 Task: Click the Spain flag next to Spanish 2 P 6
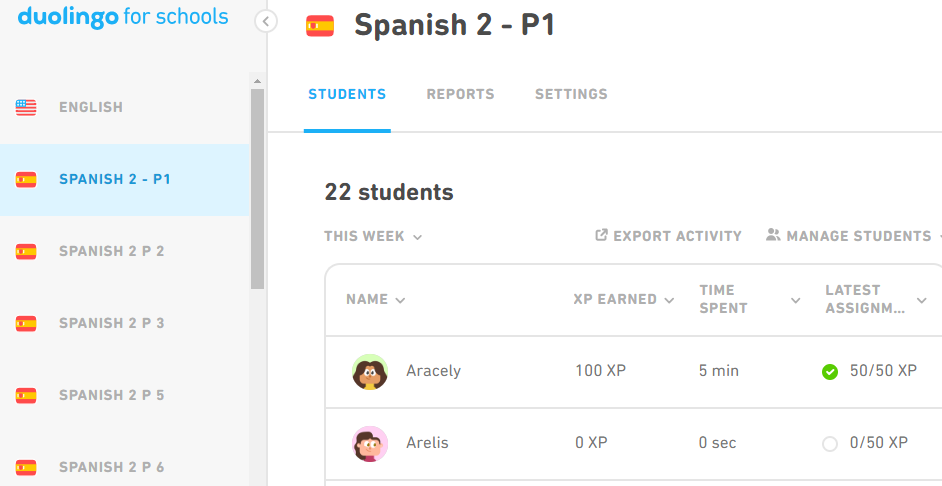[26, 467]
